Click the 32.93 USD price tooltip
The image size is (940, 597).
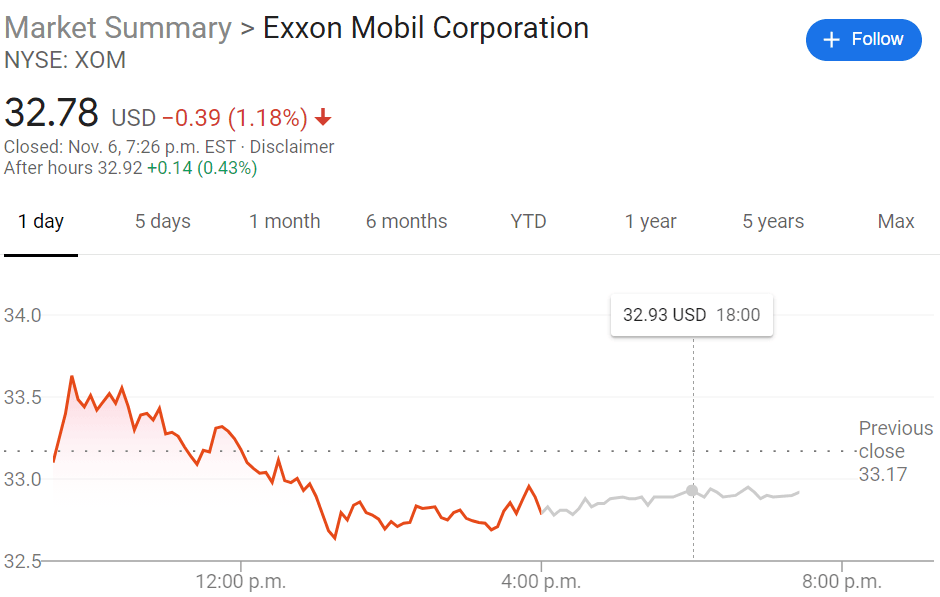click(691, 315)
